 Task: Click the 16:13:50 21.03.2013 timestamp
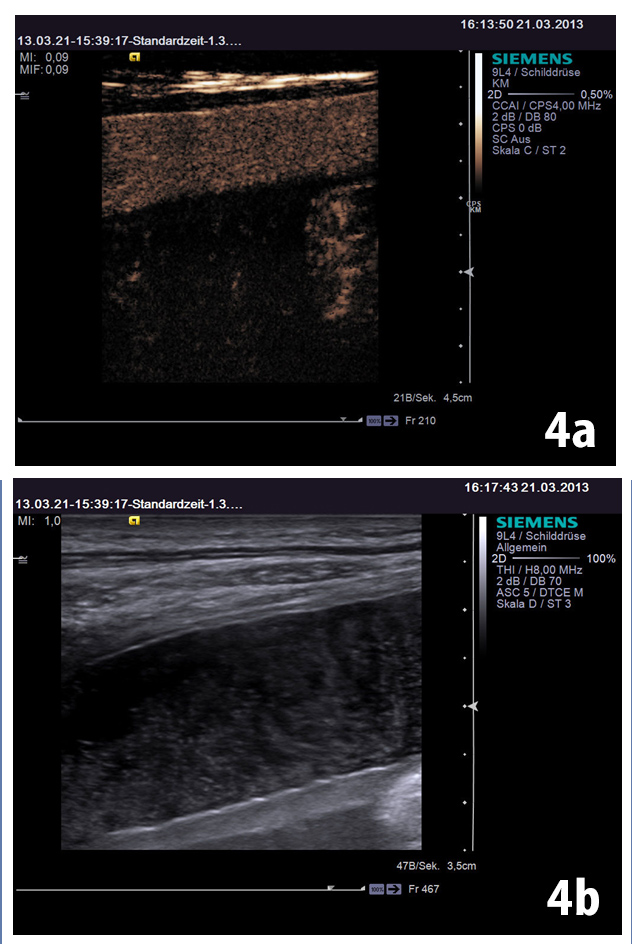click(524, 24)
